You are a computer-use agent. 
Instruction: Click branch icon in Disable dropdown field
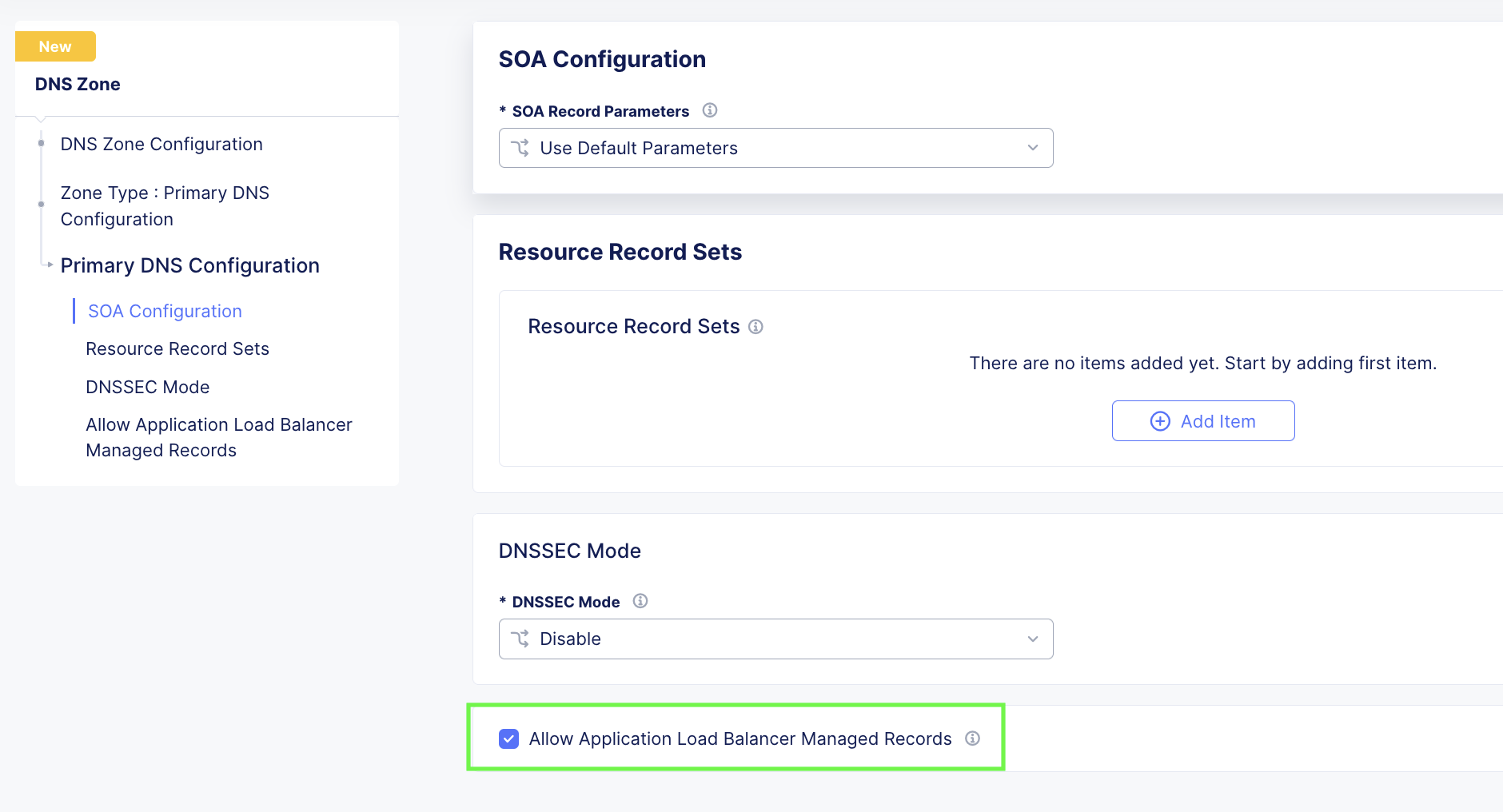(x=520, y=639)
